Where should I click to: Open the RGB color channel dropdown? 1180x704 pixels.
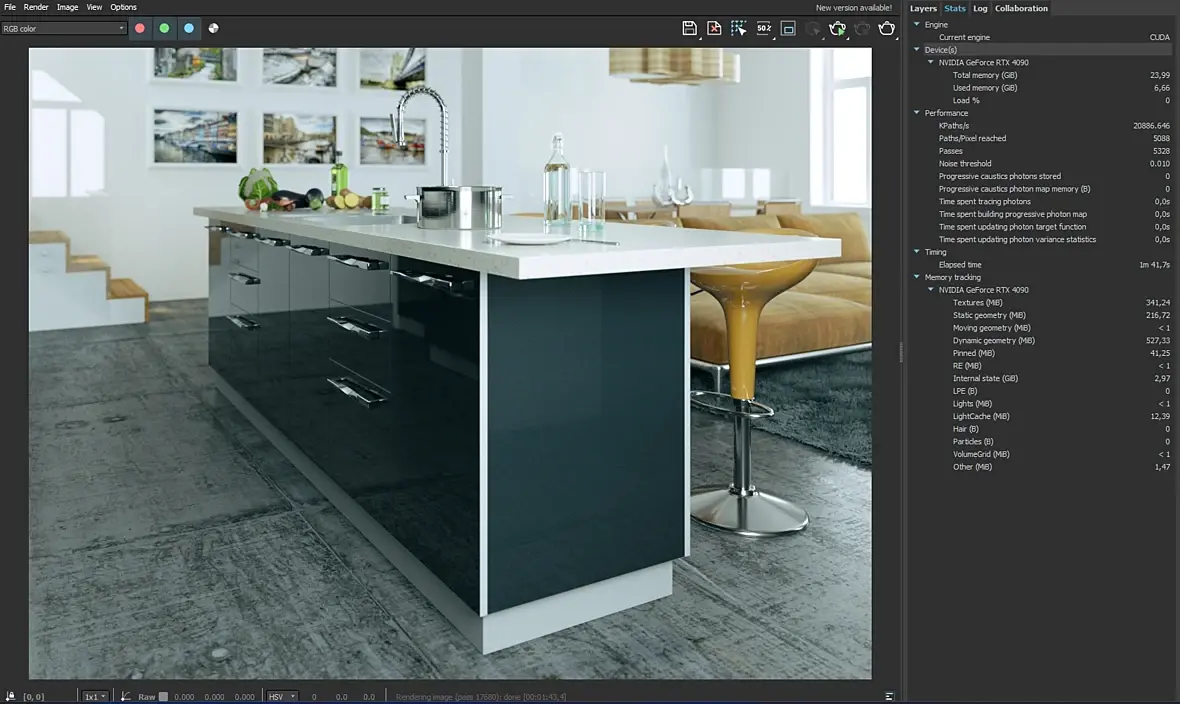pyautogui.click(x=64, y=28)
